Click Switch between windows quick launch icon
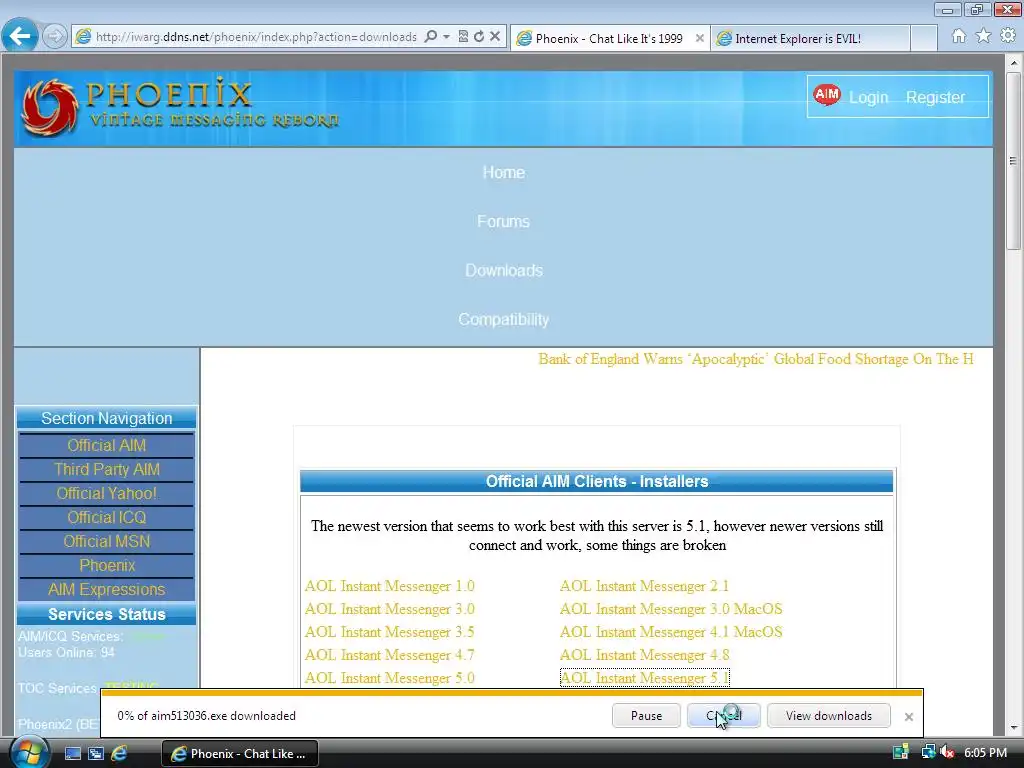Screen dimensions: 1024x768 [x=96, y=754]
